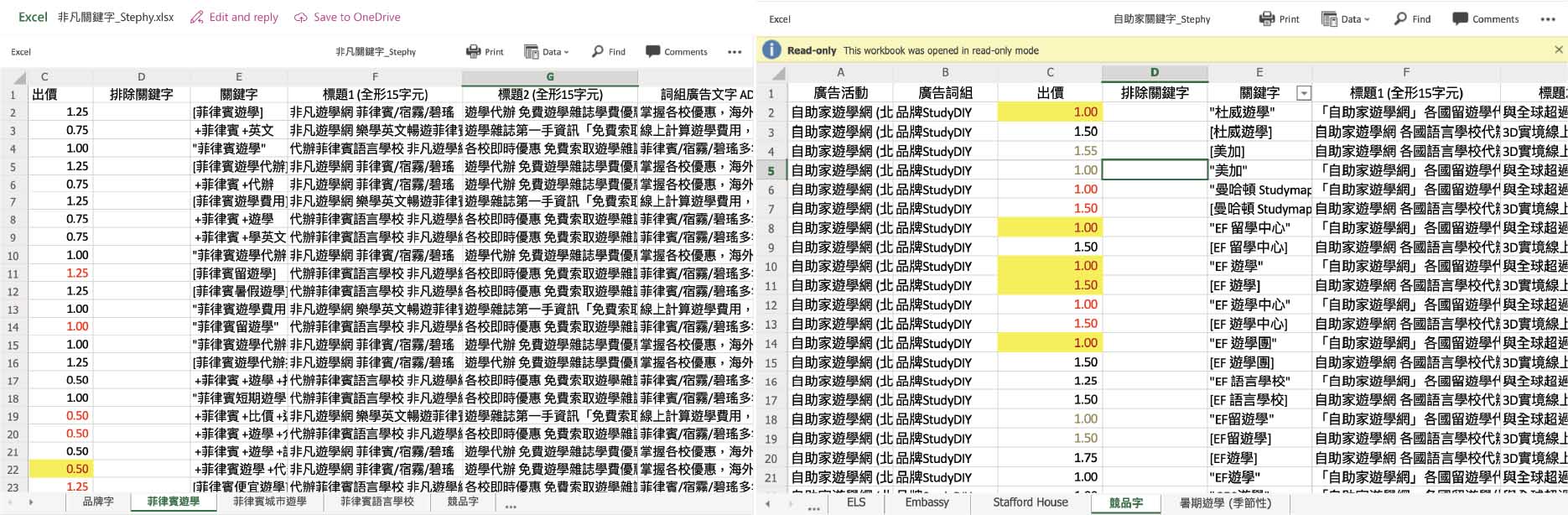Open the more options ellipsis in left window
This screenshot has width=1568, height=515.
pyautogui.click(x=735, y=52)
